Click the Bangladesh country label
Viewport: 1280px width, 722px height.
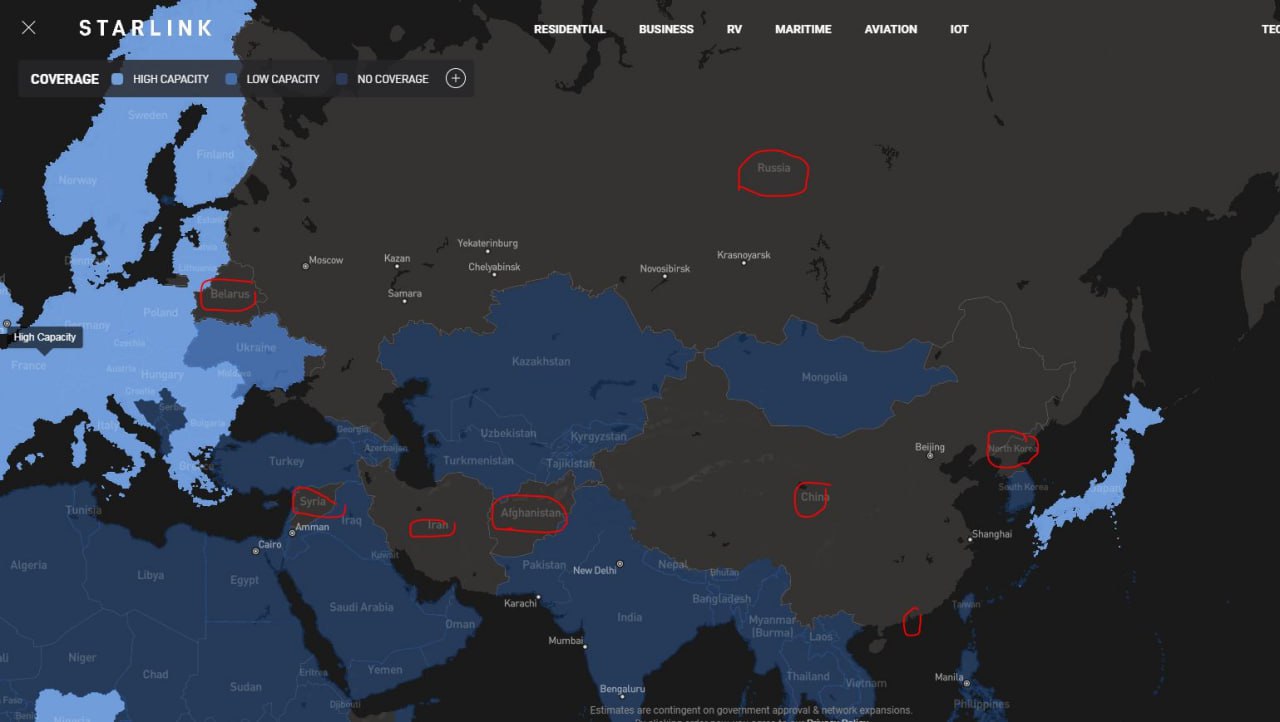(722, 599)
